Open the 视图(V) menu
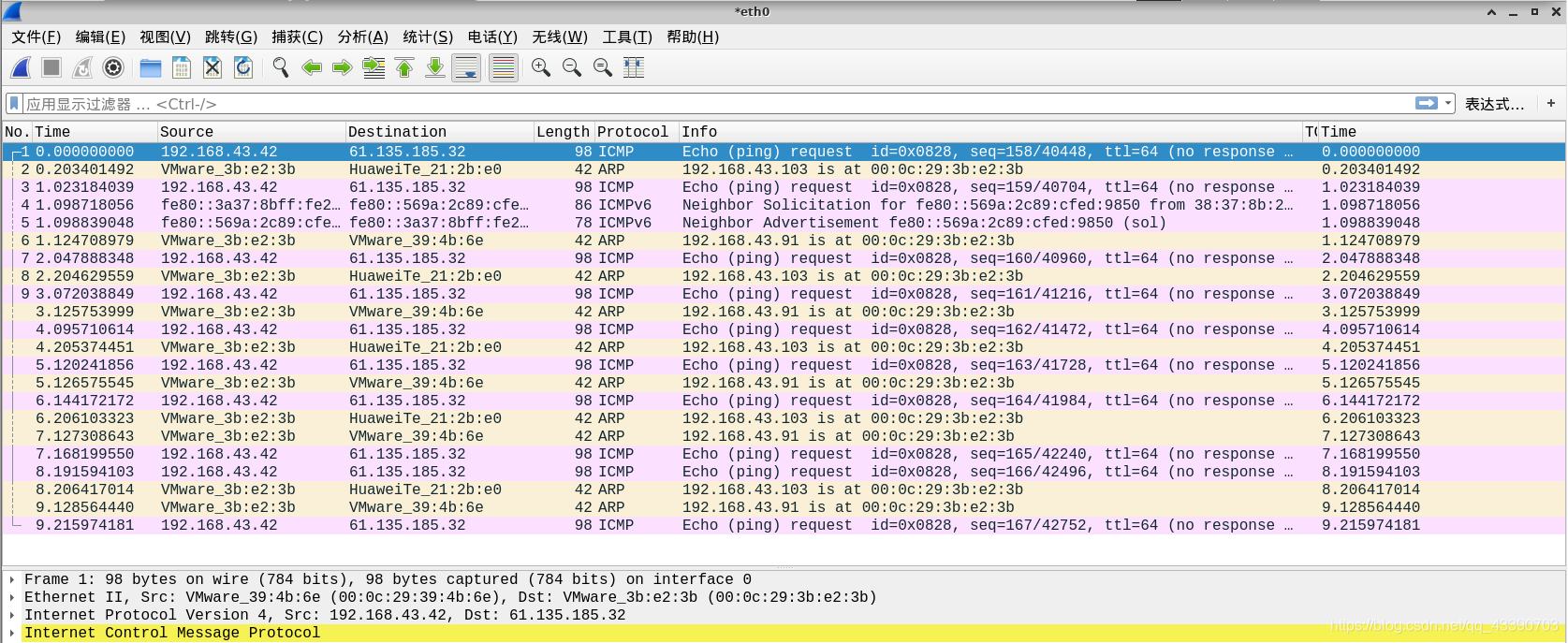The width and height of the screenshot is (1568, 643). 165,37
